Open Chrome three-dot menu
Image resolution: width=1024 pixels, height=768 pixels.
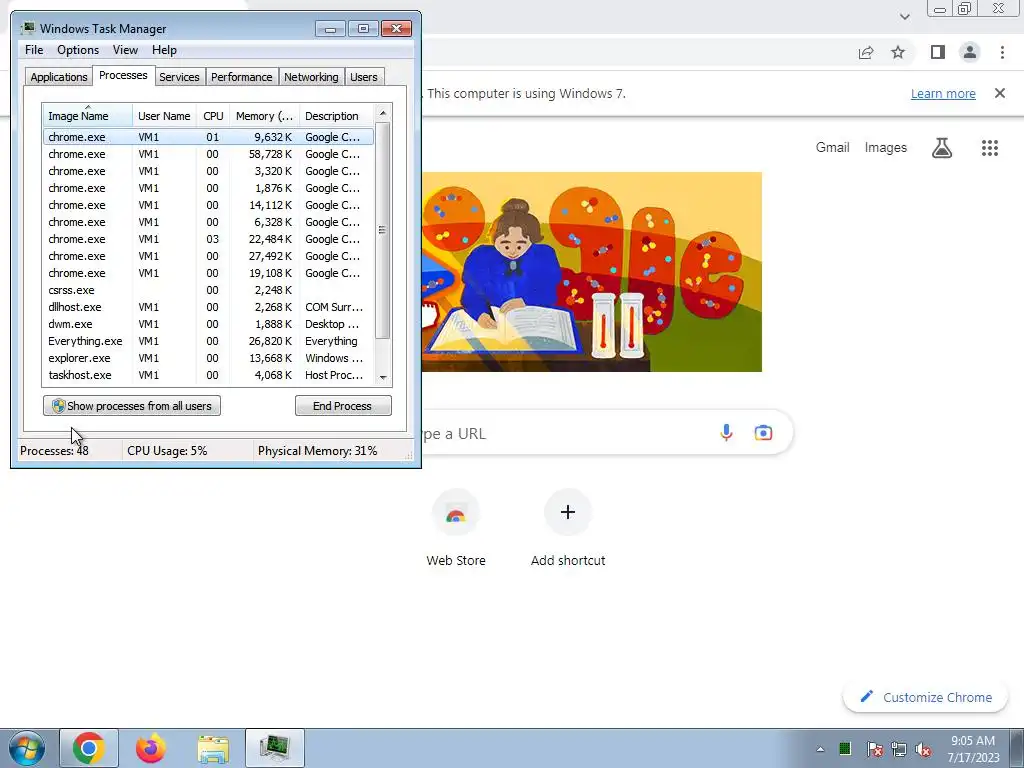pos(1002,52)
